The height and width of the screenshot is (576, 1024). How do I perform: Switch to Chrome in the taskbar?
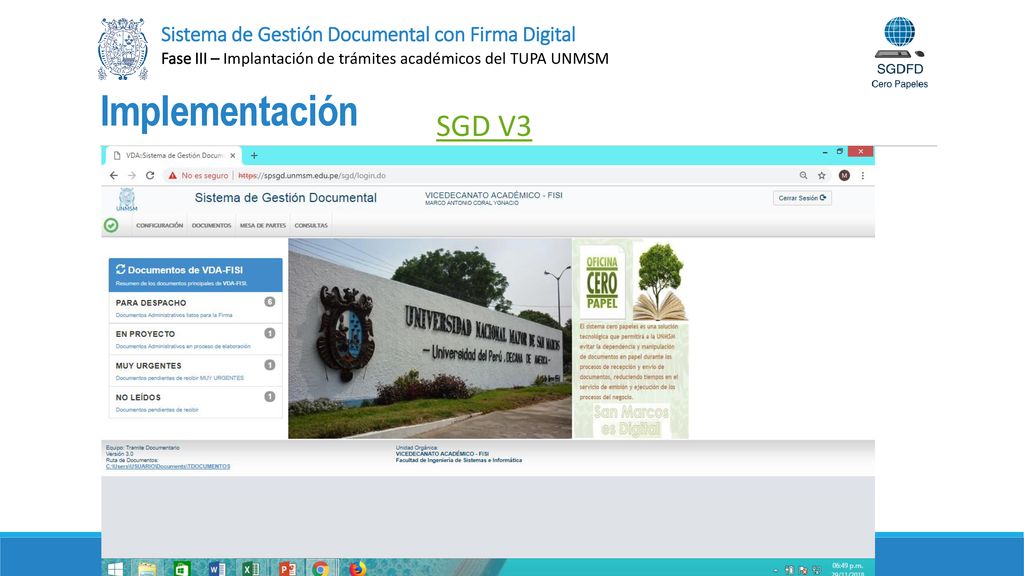click(321, 569)
